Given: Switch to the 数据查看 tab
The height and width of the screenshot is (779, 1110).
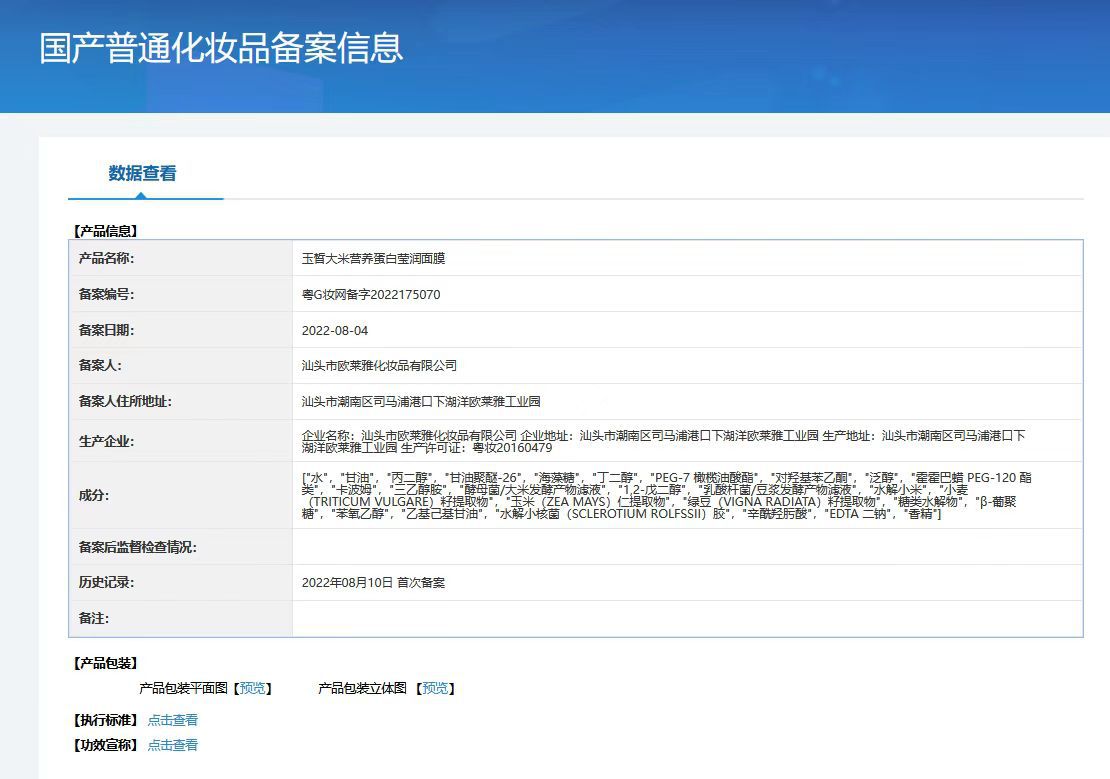Looking at the screenshot, I should (x=142, y=174).
